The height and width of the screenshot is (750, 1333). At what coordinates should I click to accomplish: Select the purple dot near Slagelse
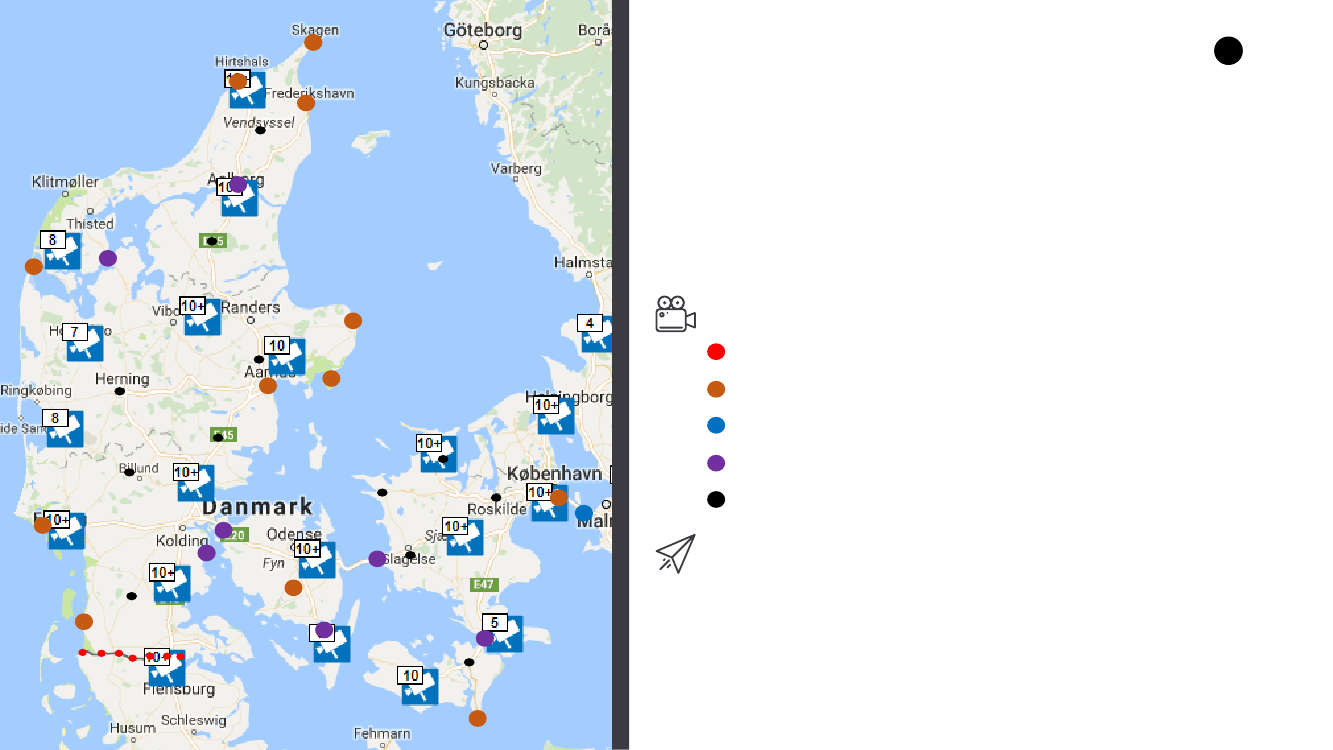click(377, 559)
